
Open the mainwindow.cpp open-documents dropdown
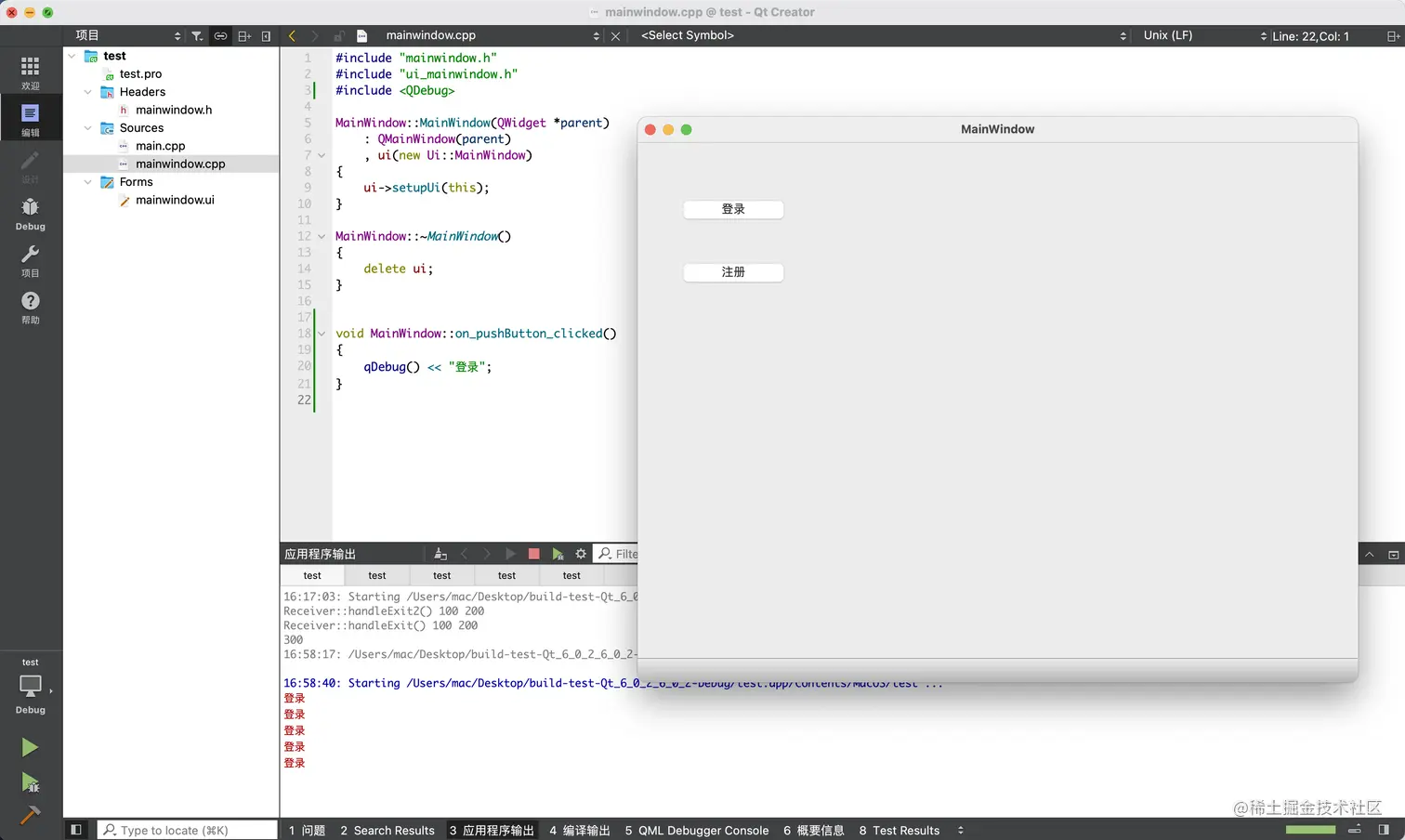(492, 35)
